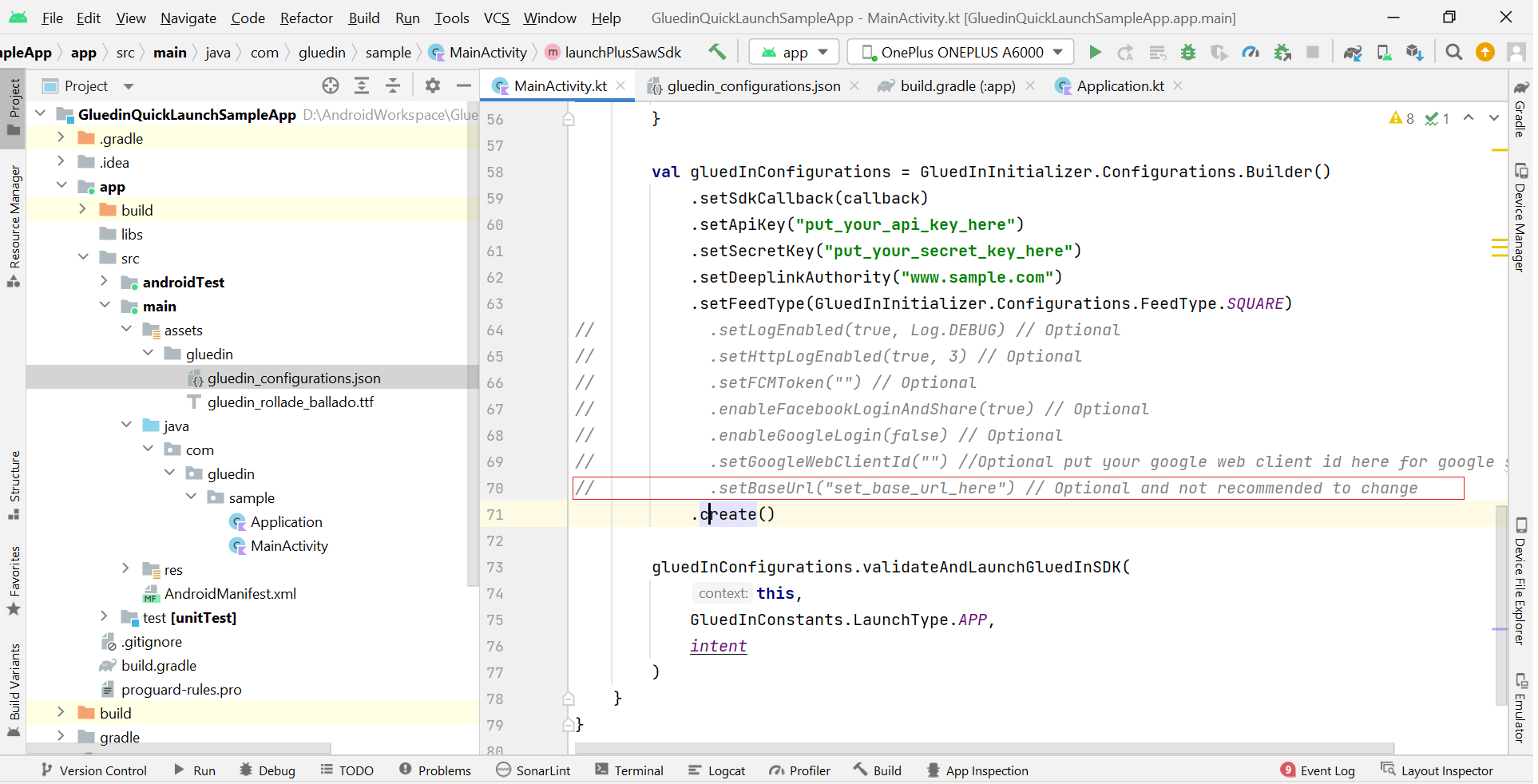Click launchPlusSawSdk breadcrumb
The height and width of the screenshot is (784, 1538).
tap(613, 52)
